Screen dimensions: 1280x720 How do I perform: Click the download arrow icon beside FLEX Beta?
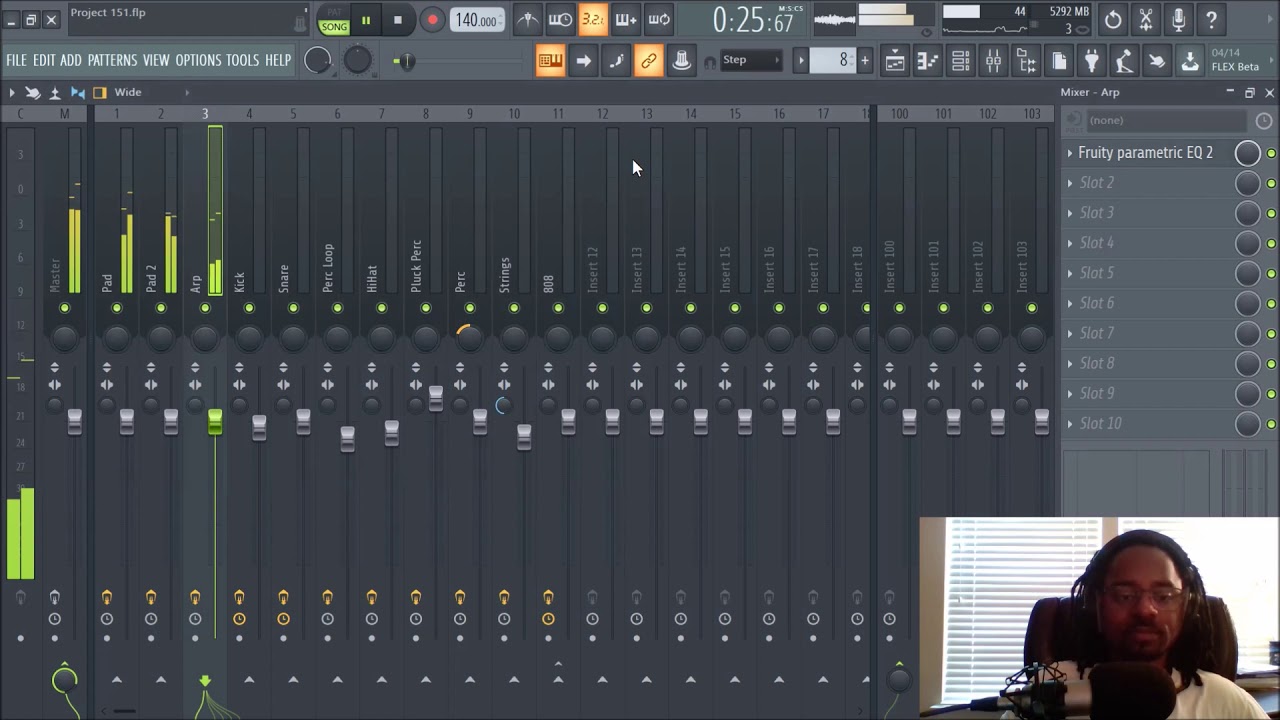pos(1190,61)
